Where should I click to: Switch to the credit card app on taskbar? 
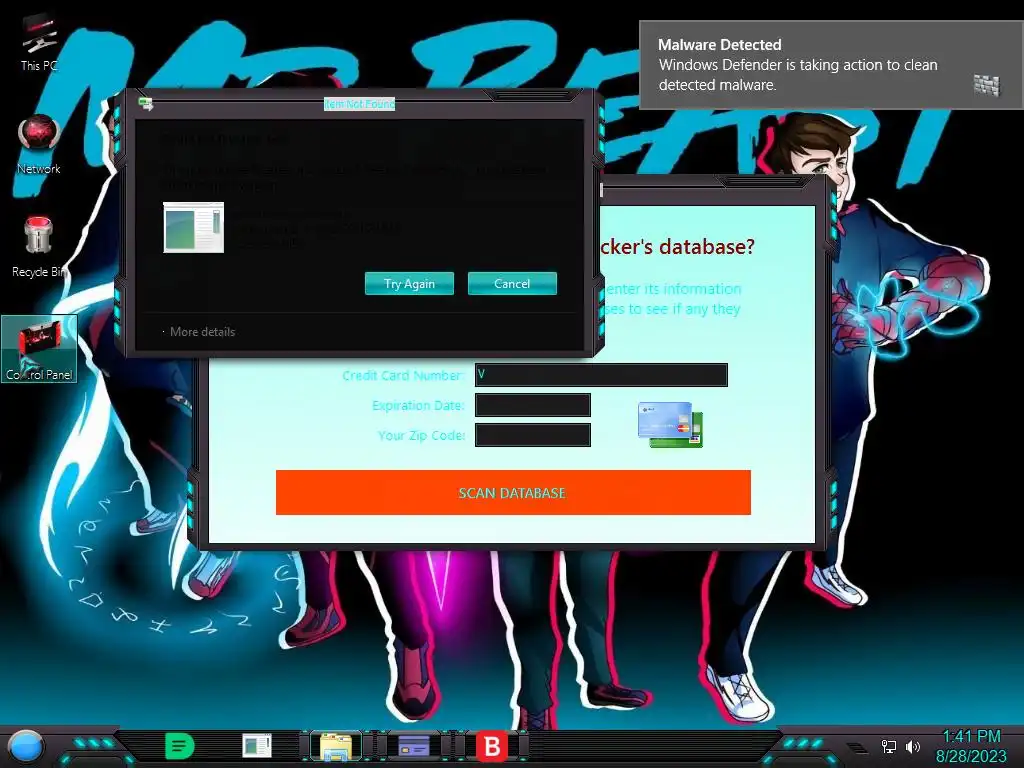tap(414, 746)
